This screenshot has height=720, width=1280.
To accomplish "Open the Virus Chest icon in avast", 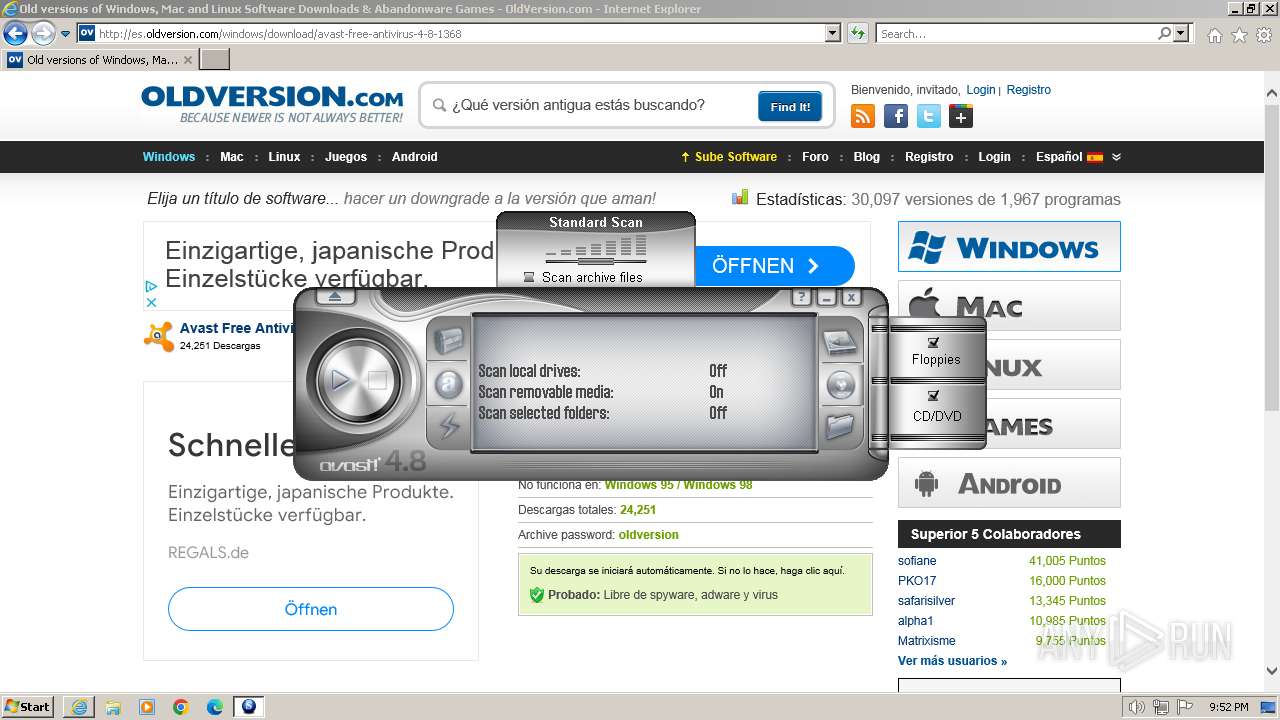I will pyautogui.click(x=449, y=343).
